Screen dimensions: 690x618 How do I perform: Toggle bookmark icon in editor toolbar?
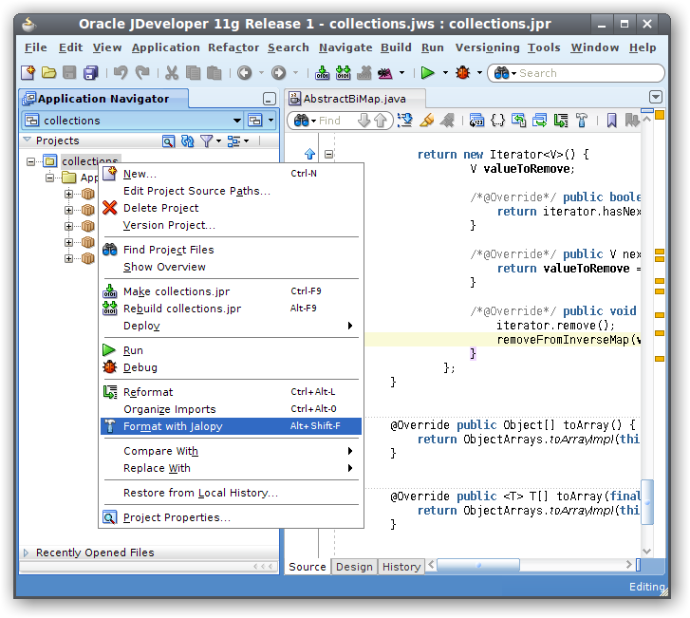coord(611,120)
